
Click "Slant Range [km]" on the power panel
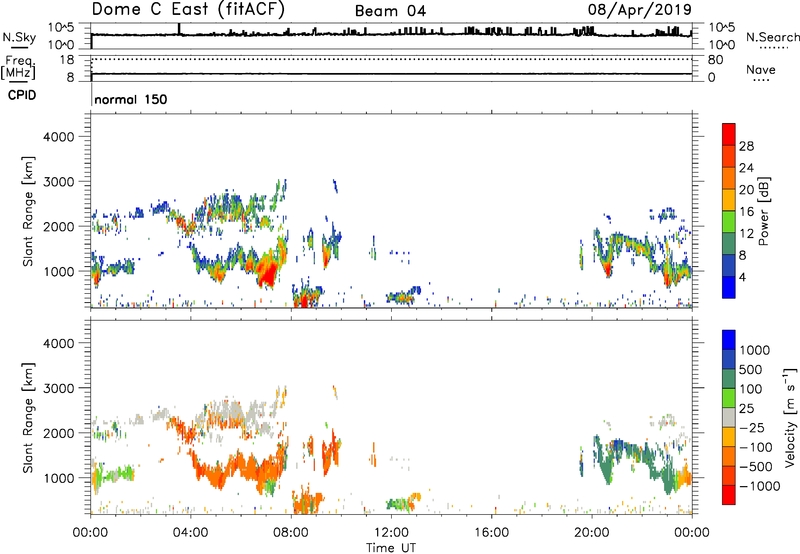pos(28,211)
